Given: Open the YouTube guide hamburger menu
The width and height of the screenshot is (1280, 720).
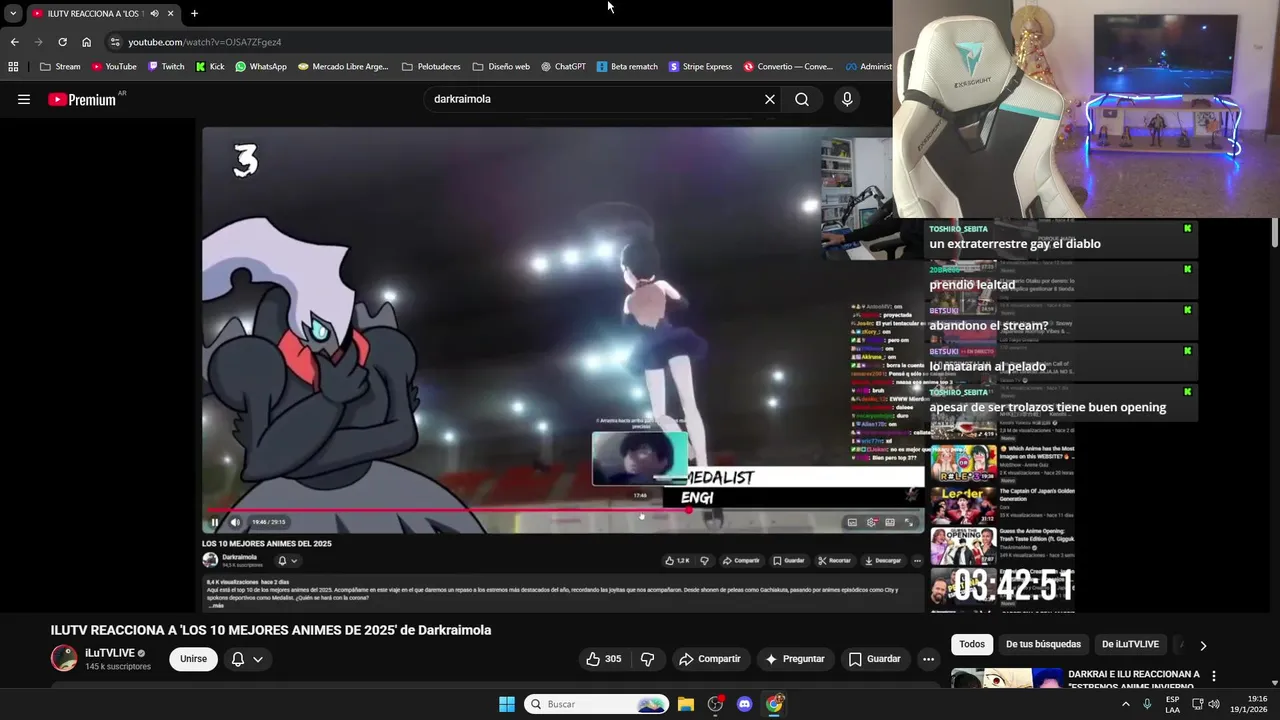Looking at the screenshot, I should tap(24, 99).
